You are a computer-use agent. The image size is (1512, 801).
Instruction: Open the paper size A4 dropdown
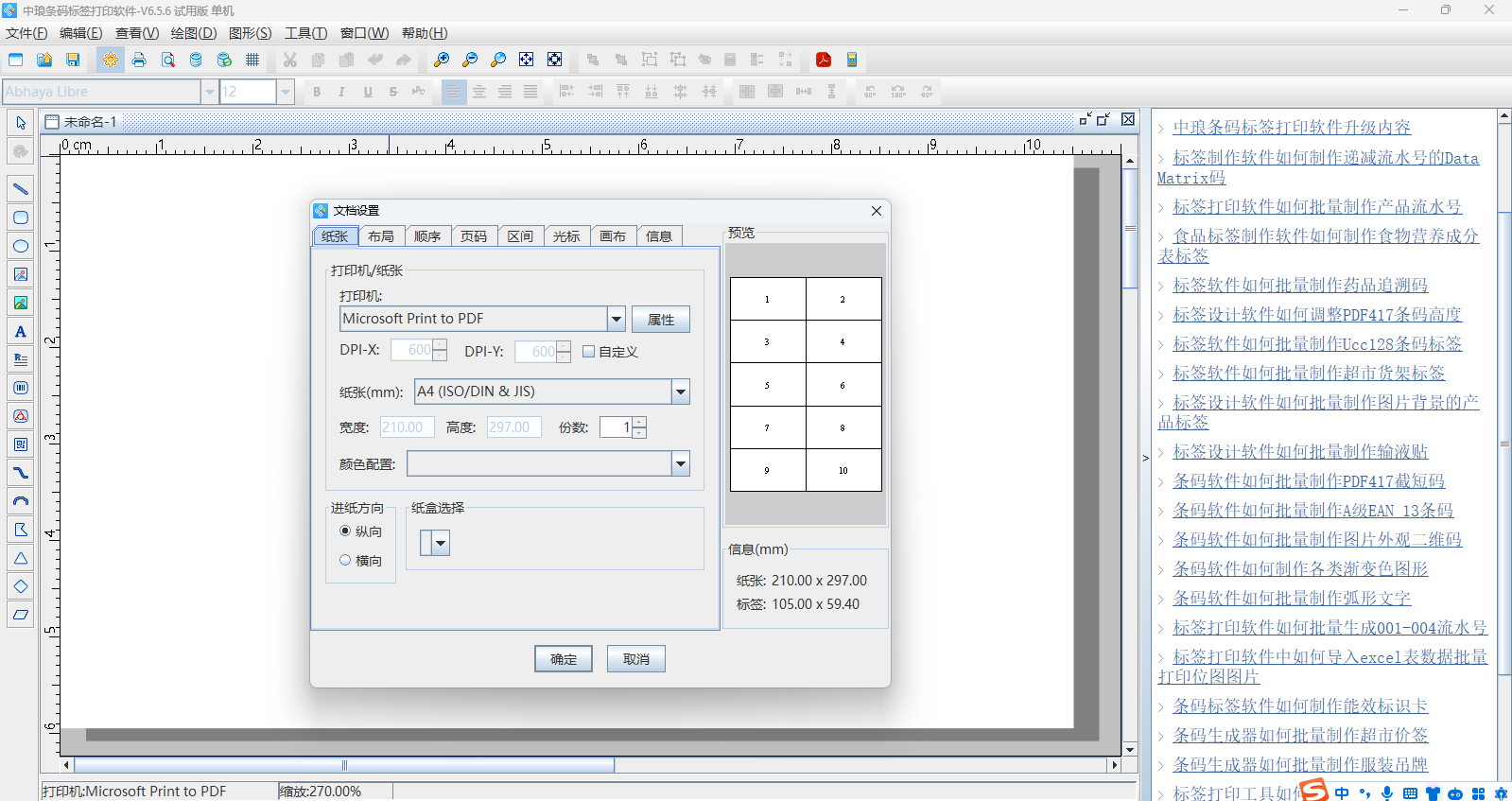click(x=680, y=392)
